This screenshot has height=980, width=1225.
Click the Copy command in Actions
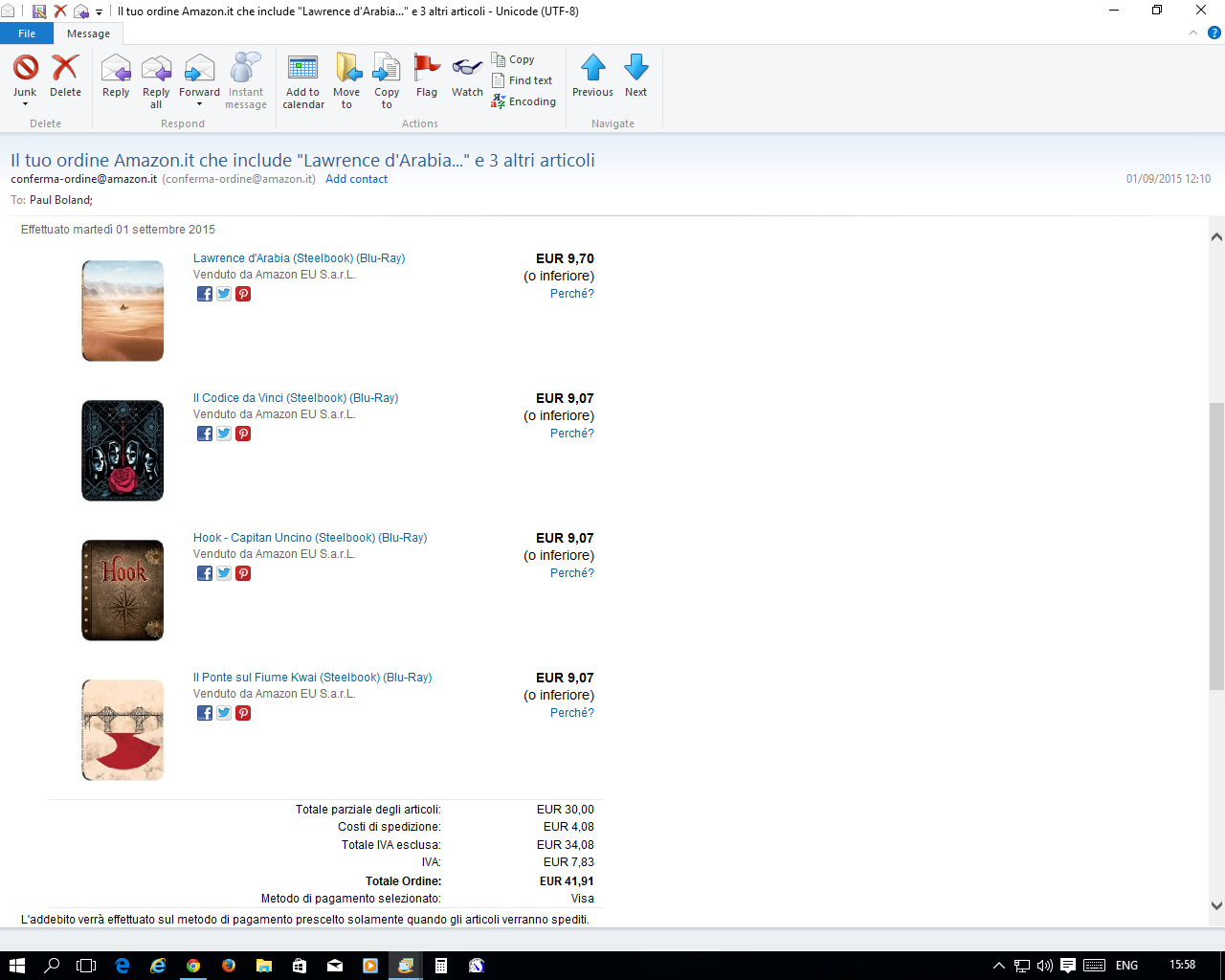[x=513, y=59]
